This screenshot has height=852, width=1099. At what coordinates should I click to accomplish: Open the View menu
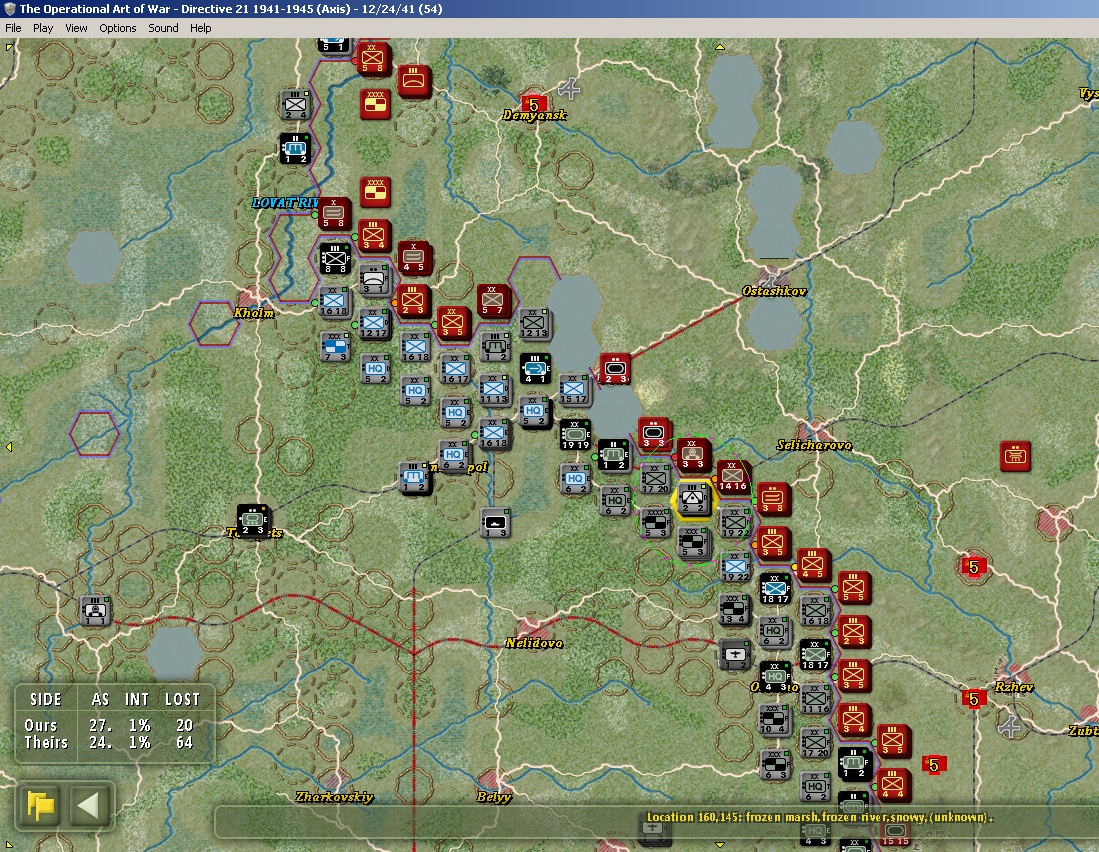point(76,28)
